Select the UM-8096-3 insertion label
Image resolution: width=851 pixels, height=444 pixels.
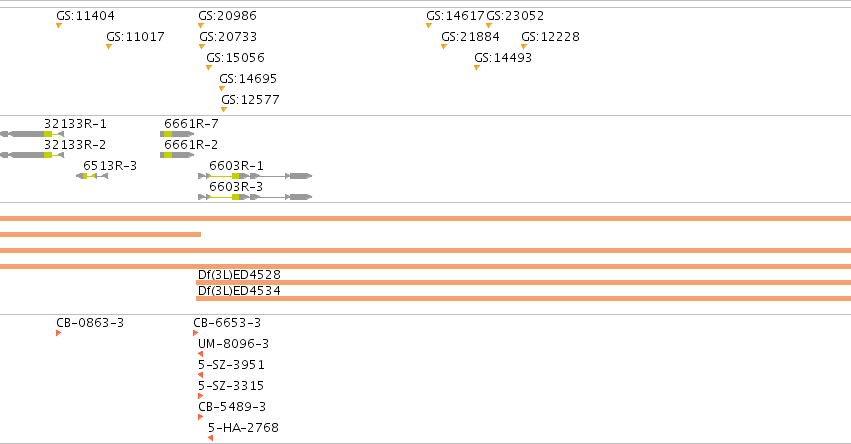(233, 344)
